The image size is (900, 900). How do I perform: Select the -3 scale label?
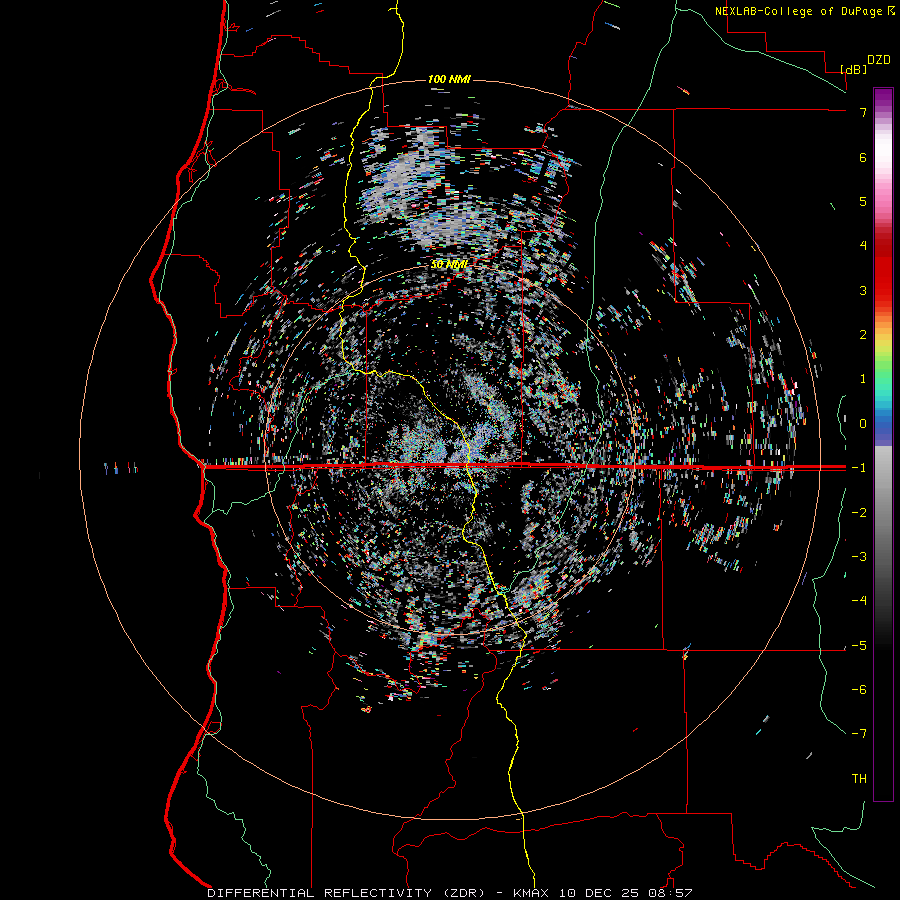(x=859, y=557)
